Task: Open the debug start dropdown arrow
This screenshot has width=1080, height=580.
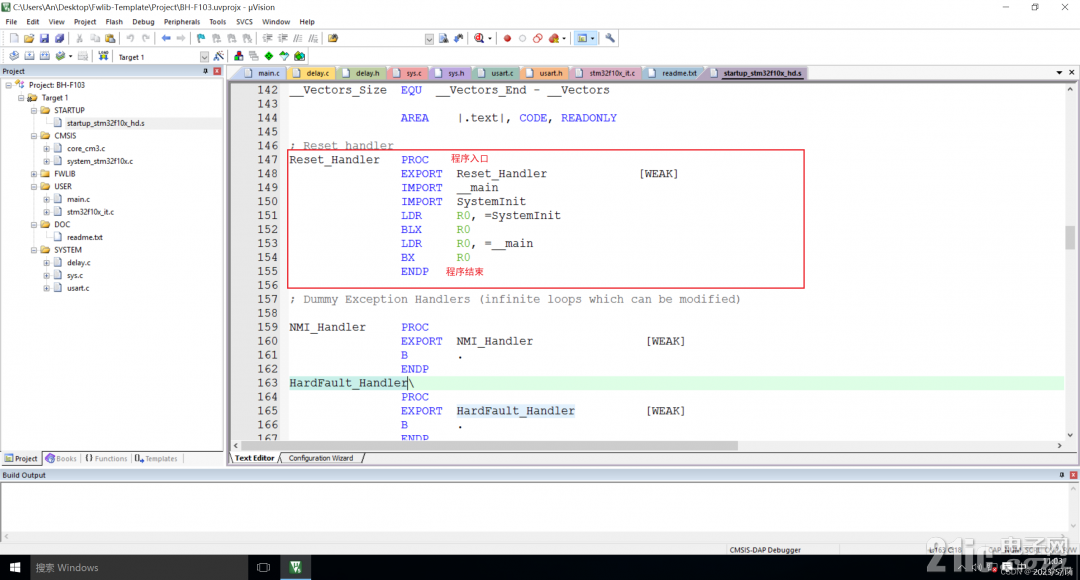Action: click(x=490, y=39)
